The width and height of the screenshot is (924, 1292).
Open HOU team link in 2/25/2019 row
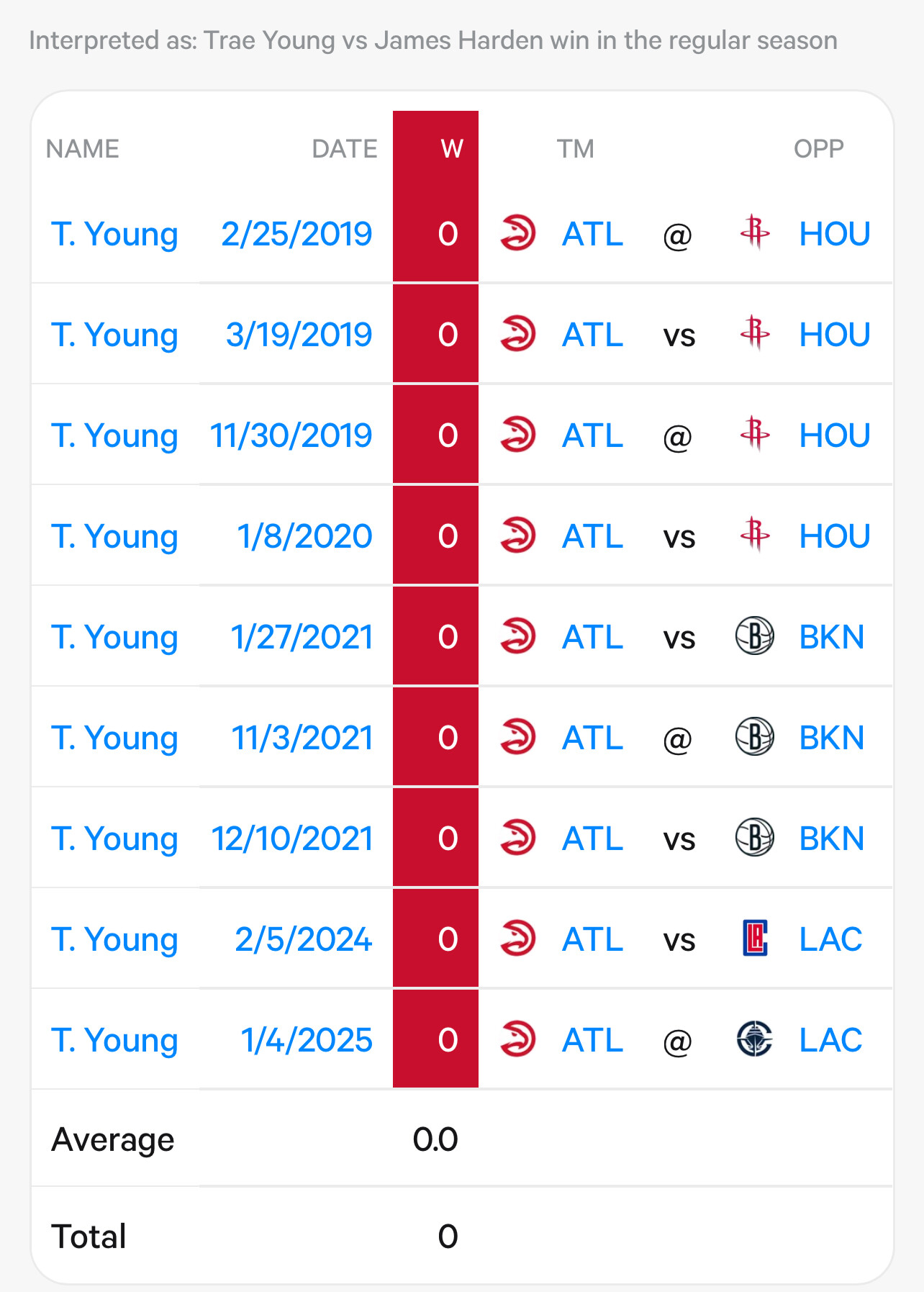835,234
